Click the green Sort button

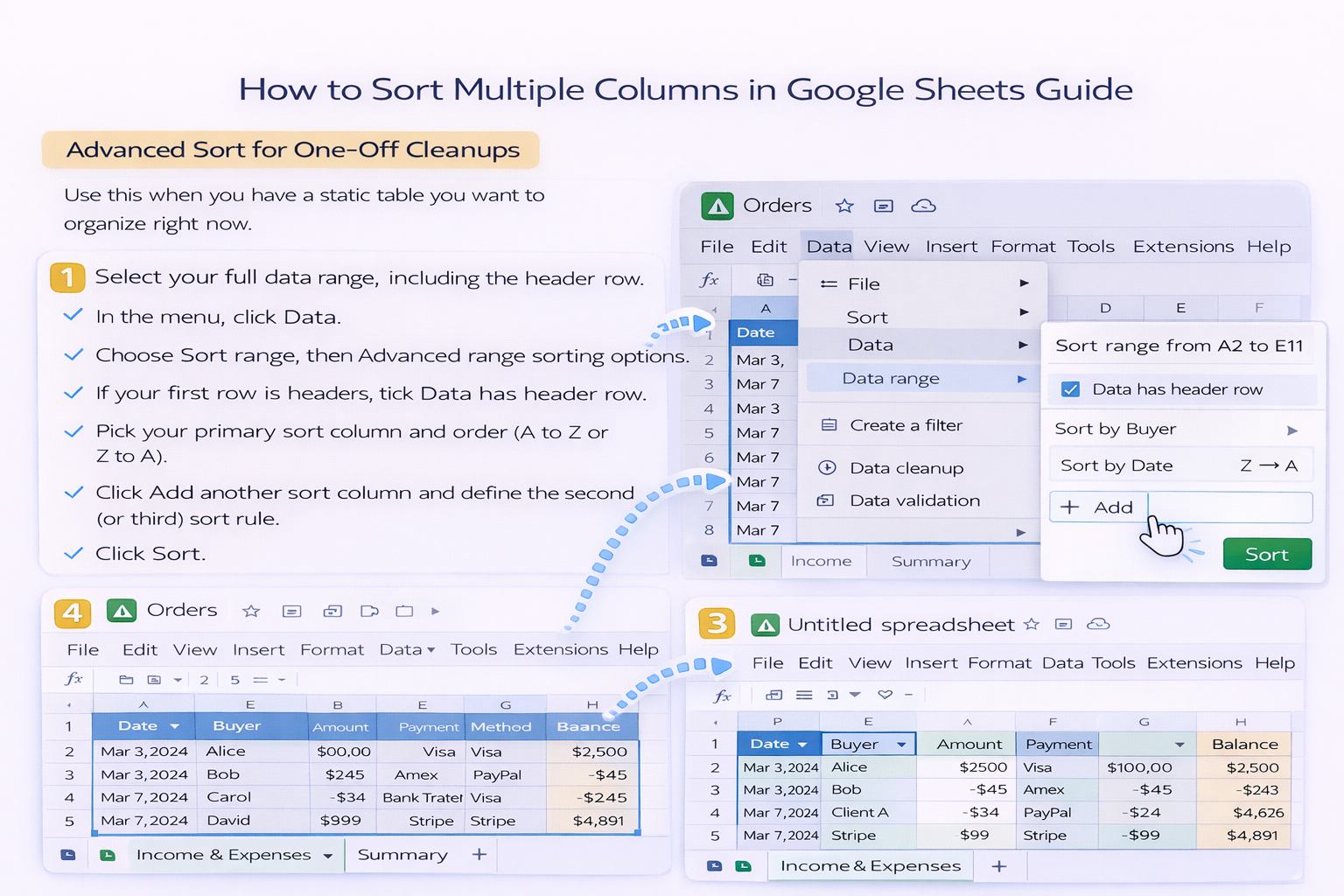click(1267, 554)
